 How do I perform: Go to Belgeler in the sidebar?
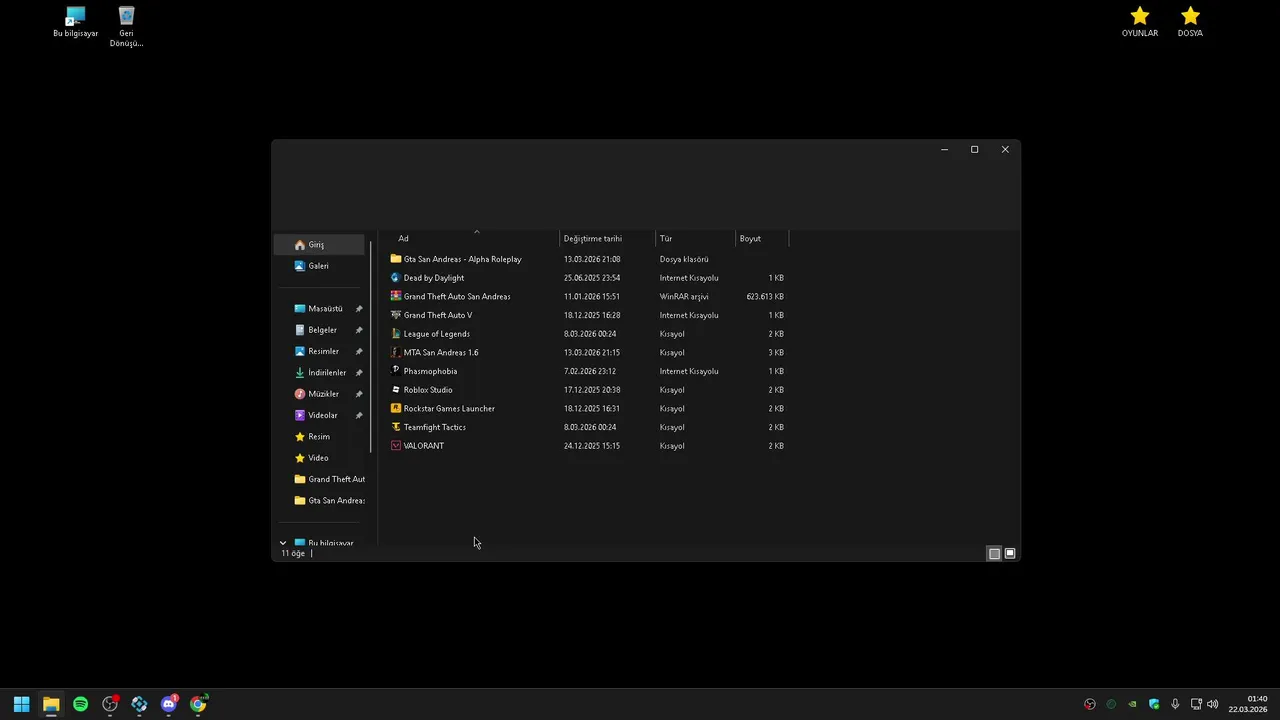[320, 330]
